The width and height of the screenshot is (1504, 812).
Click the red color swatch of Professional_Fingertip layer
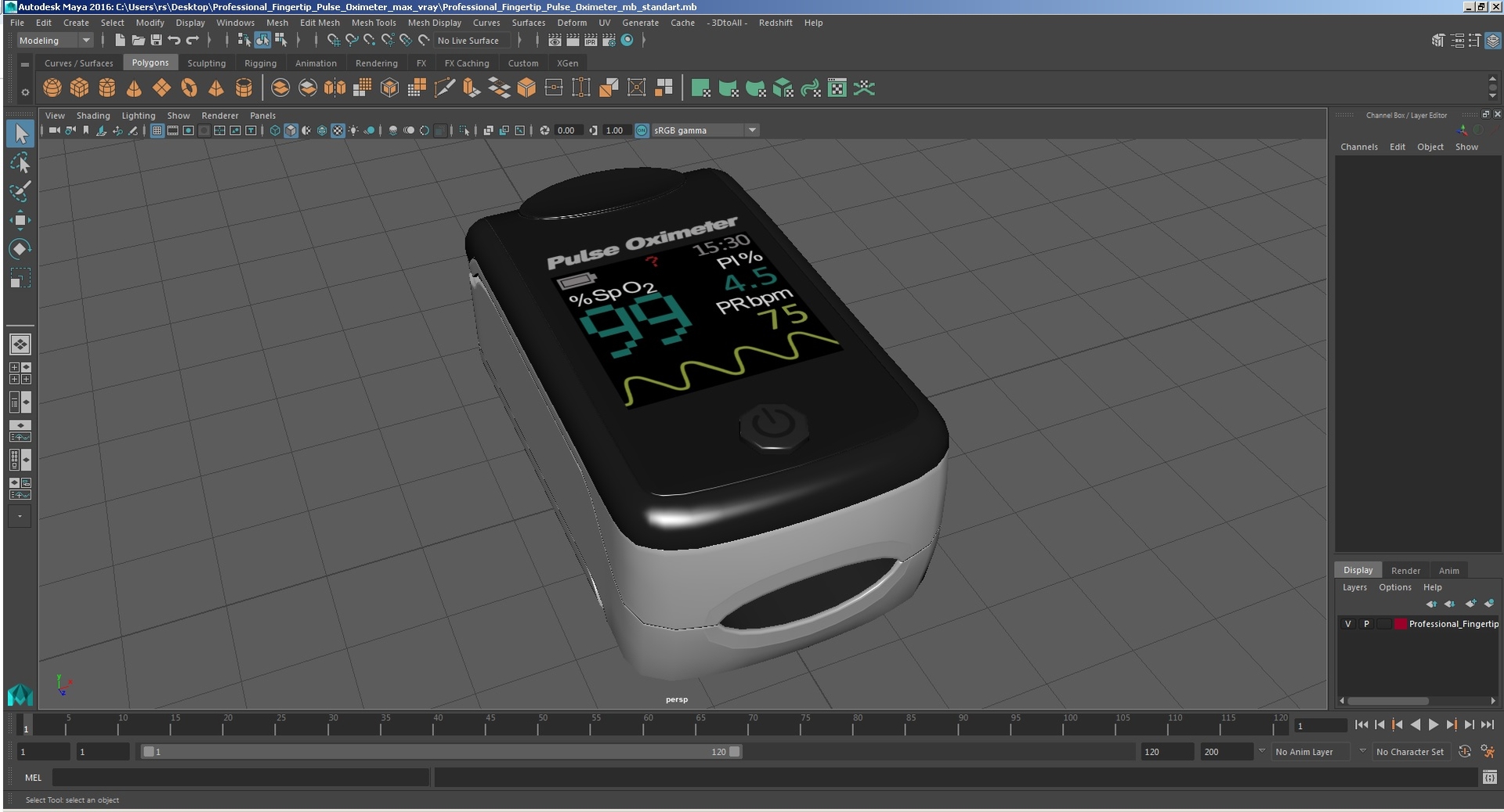[x=1401, y=624]
